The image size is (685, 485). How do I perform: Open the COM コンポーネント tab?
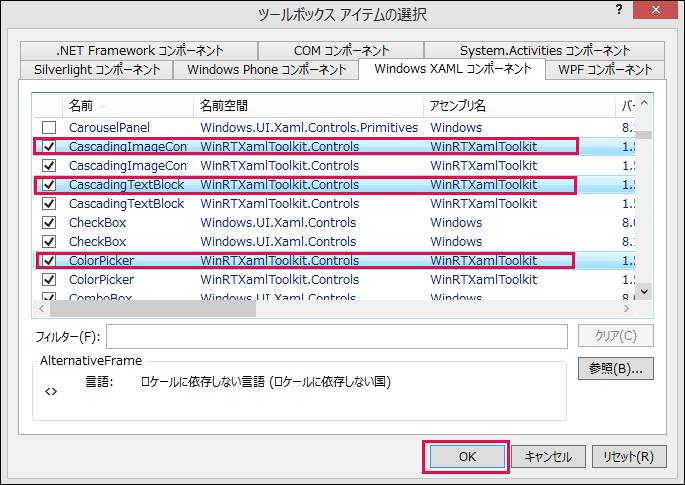[x=341, y=51]
